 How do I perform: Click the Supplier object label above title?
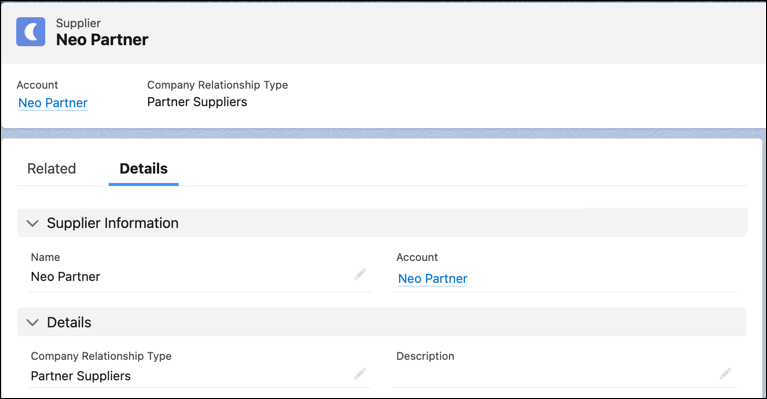point(78,23)
